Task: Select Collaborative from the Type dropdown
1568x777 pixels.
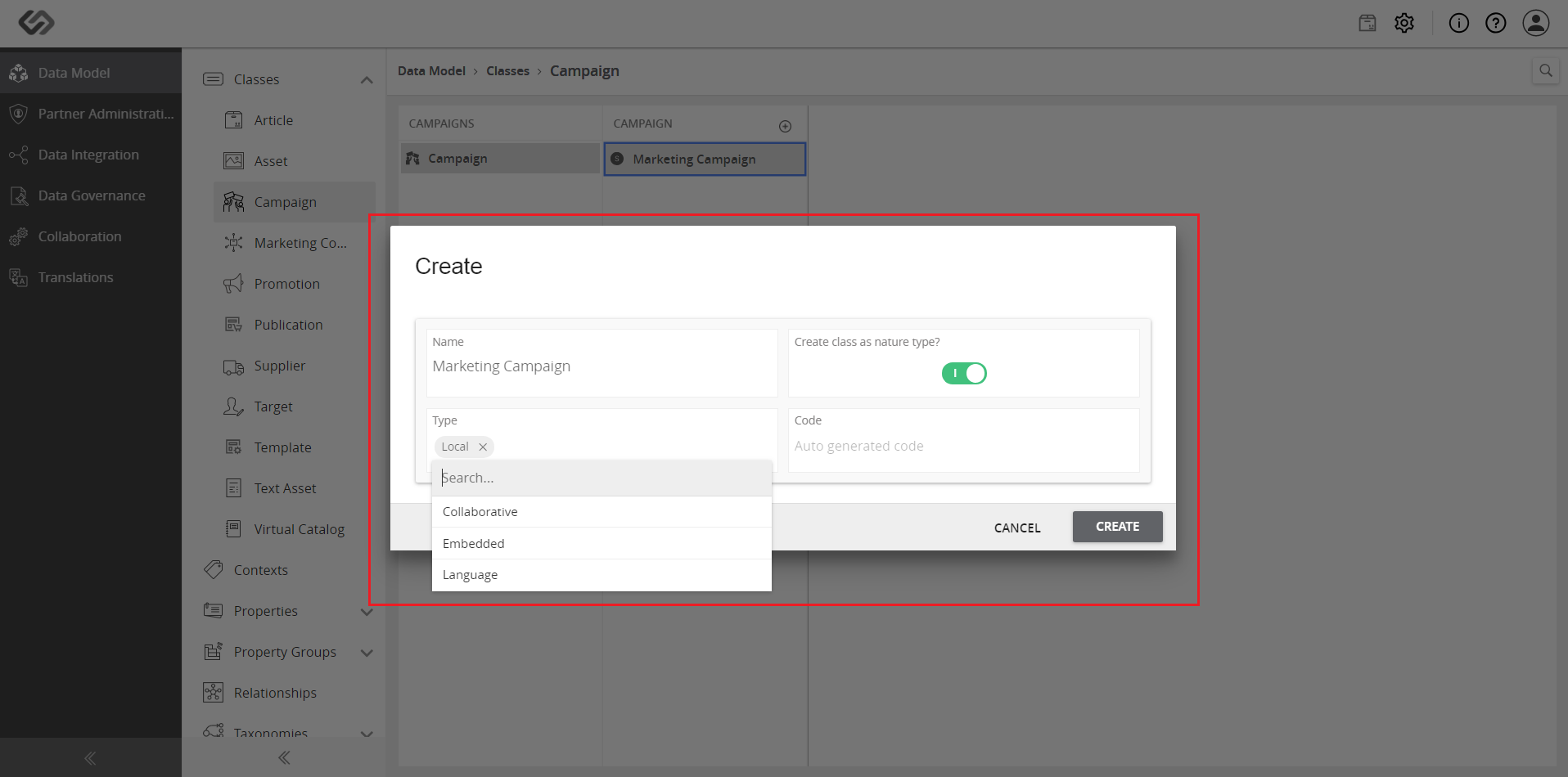Action: click(x=602, y=512)
